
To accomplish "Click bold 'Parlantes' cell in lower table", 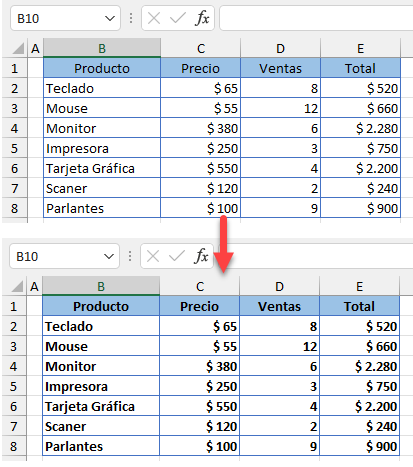I will (101, 446).
